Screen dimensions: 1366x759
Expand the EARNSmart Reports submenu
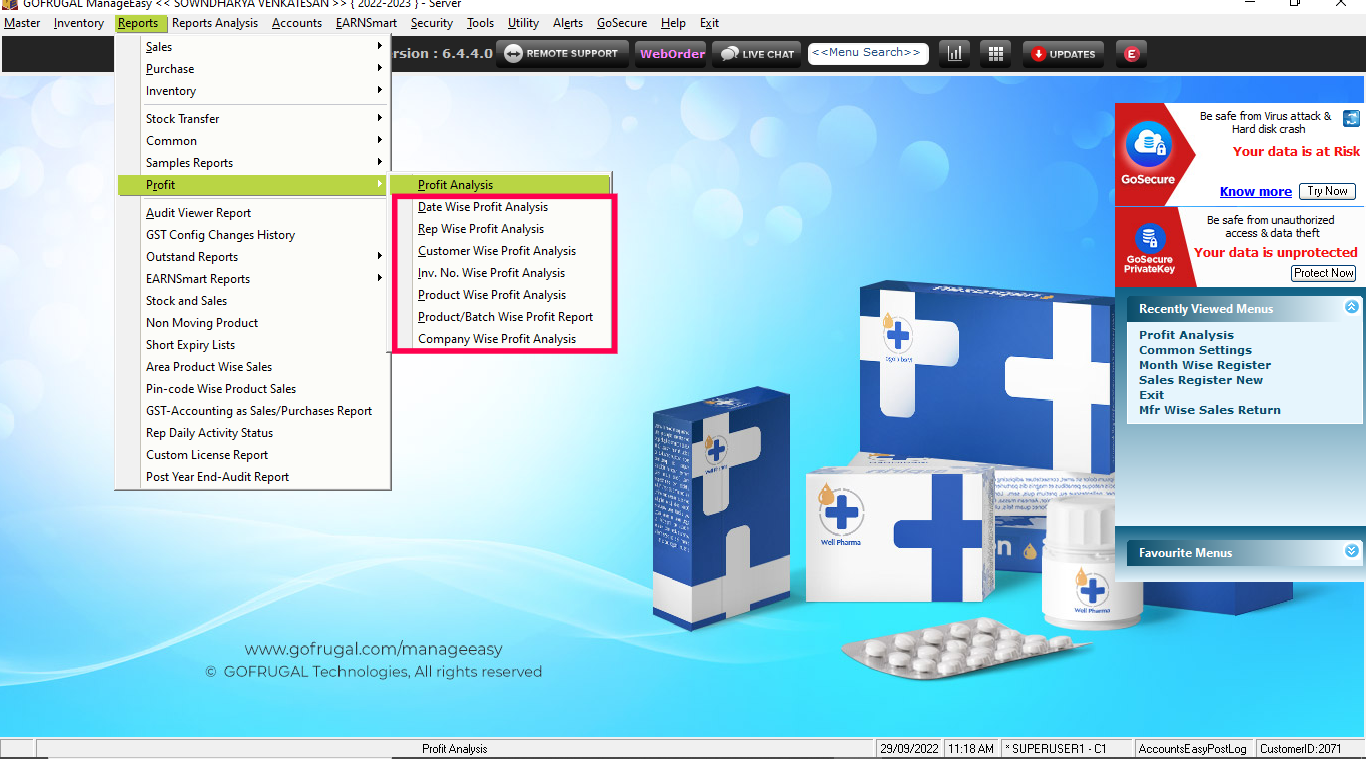point(253,279)
